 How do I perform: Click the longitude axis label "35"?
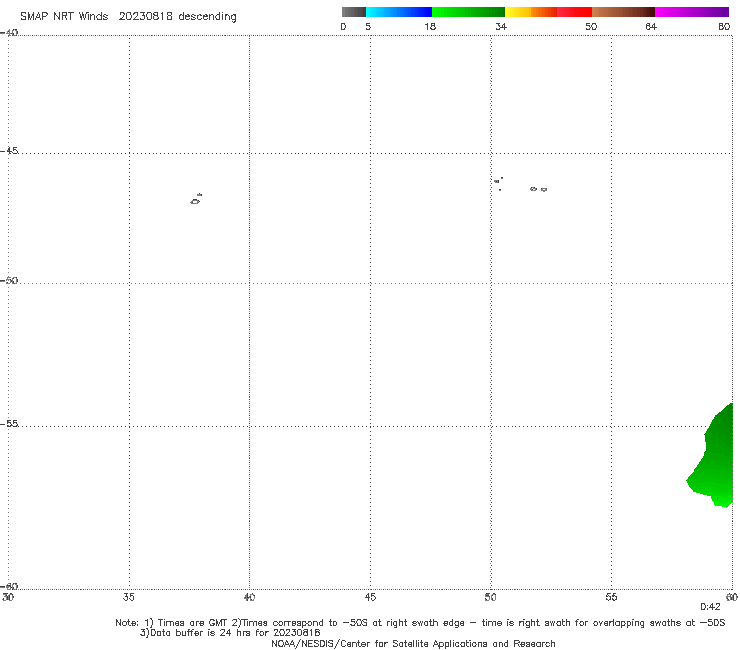pyautogui.click(x=129, y=597)
